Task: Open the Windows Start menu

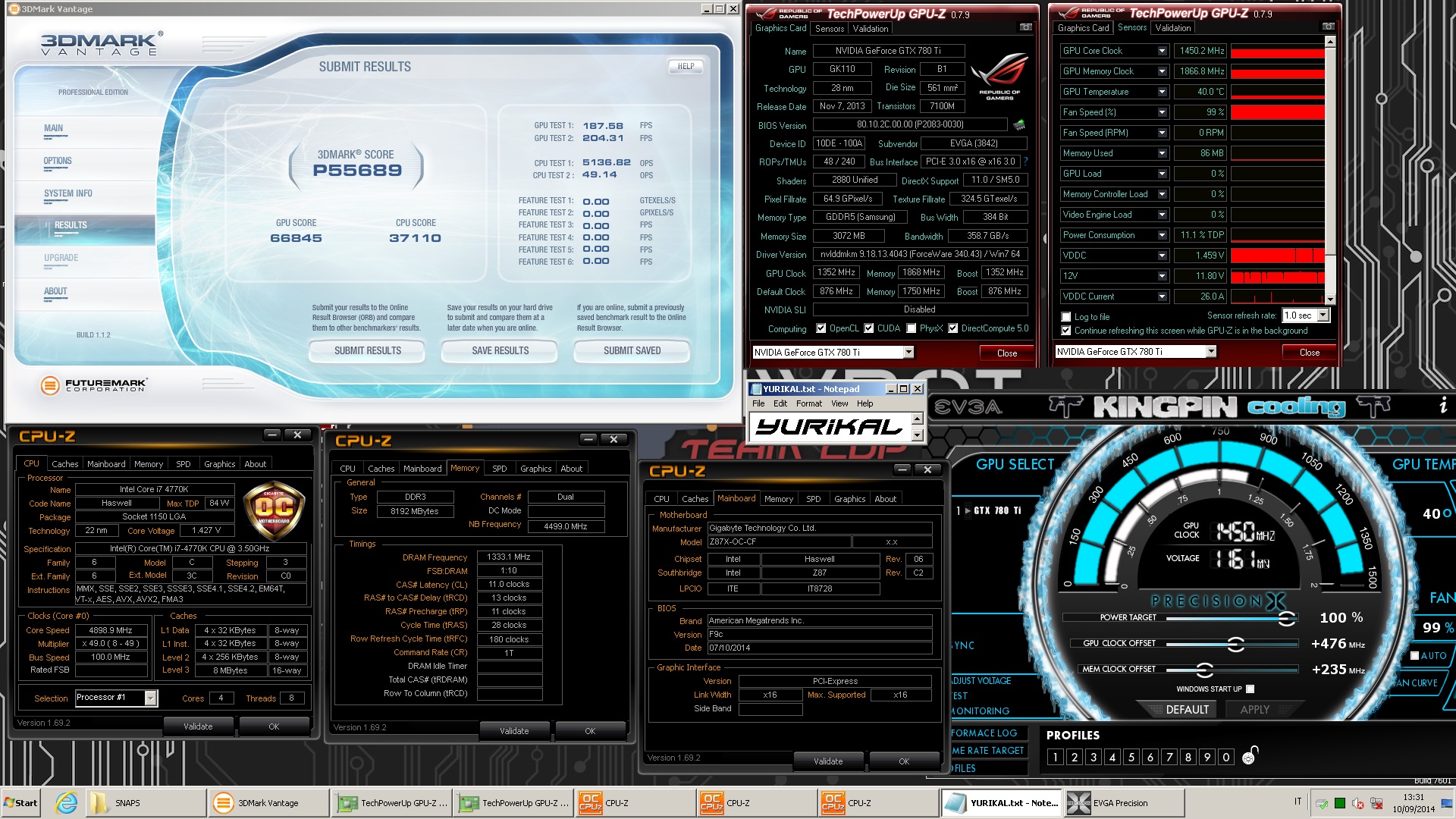Action: point(20,802)
